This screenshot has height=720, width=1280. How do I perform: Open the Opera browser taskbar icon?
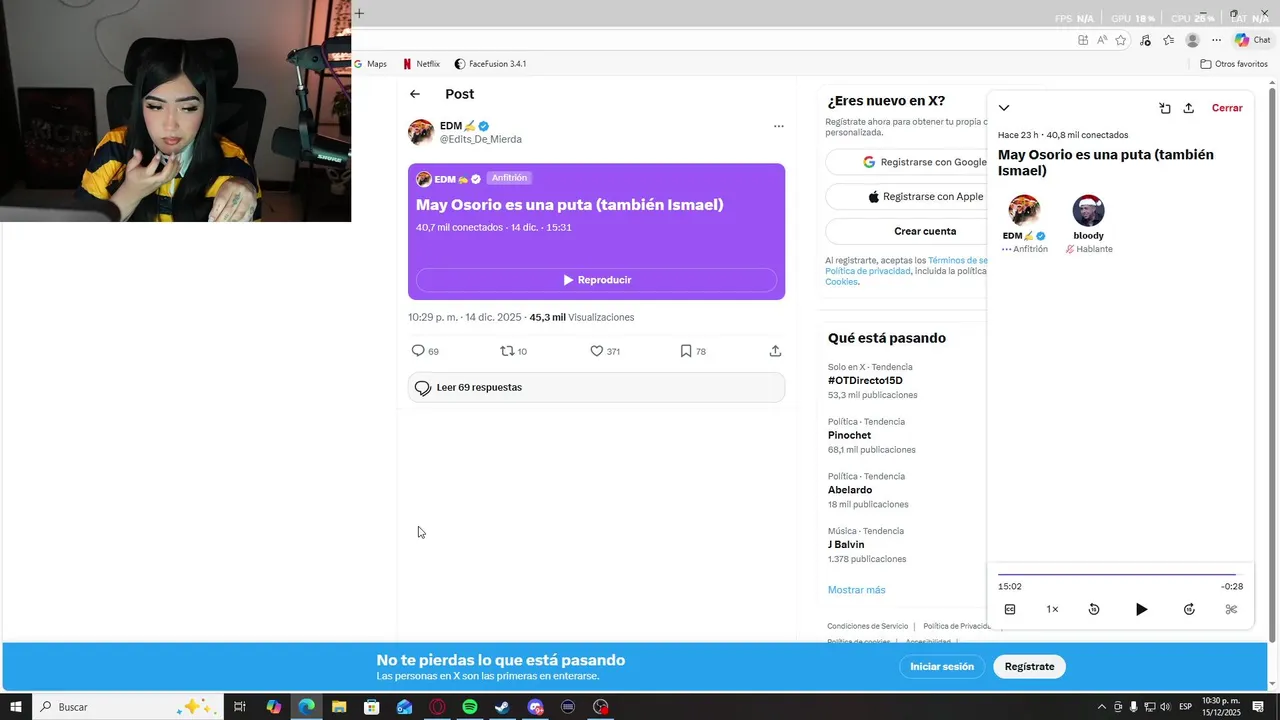tap(437, 707)
